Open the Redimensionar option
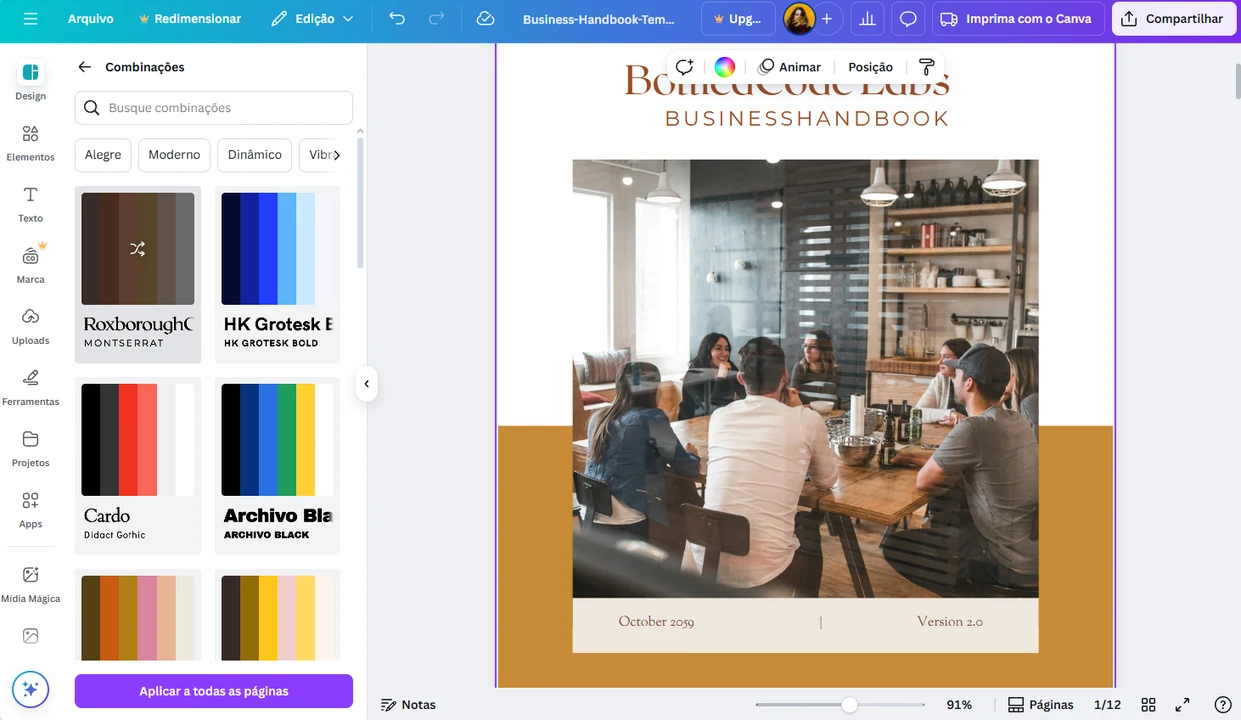 tap(190, 19)
